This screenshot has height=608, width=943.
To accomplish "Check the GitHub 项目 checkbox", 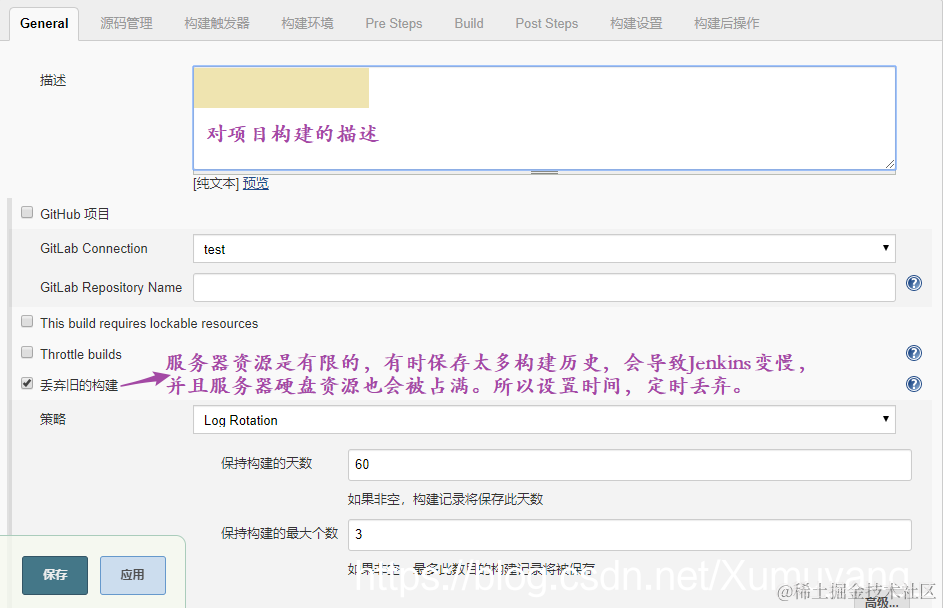I will coord(26,212).
